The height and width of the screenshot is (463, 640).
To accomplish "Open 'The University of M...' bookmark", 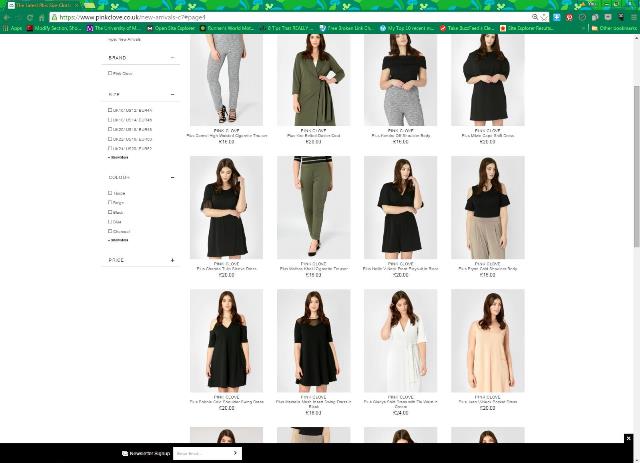I will (x=113, y=28).
